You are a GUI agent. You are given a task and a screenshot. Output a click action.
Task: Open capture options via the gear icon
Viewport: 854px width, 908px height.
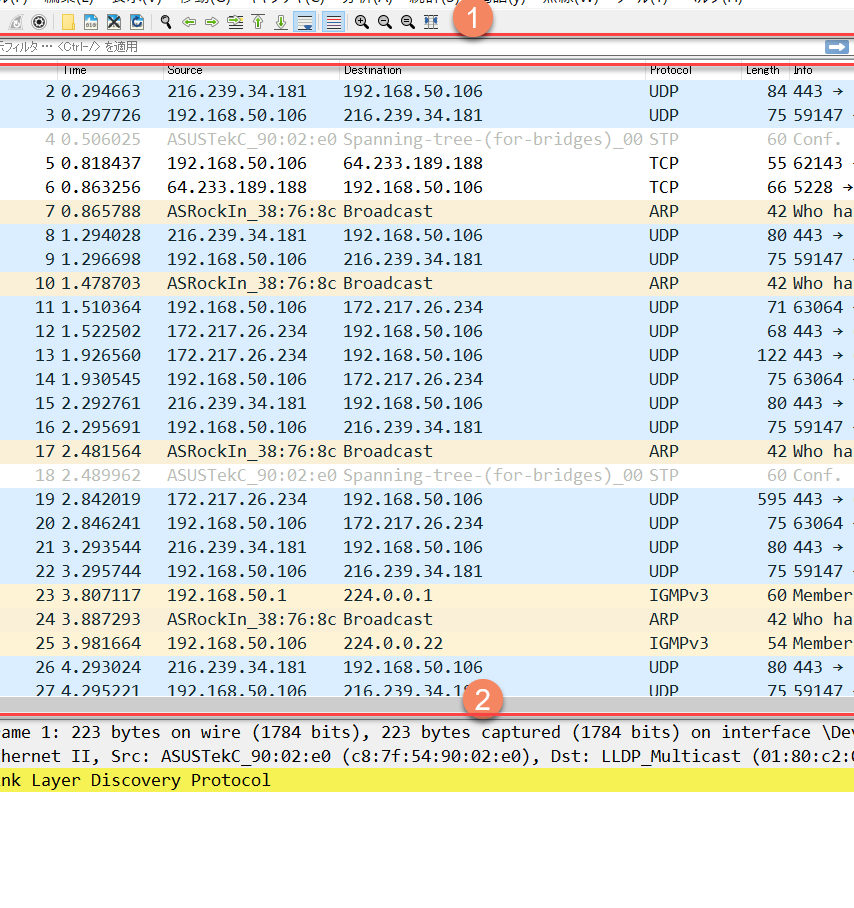pyautogui.click(x=37, y=22)
